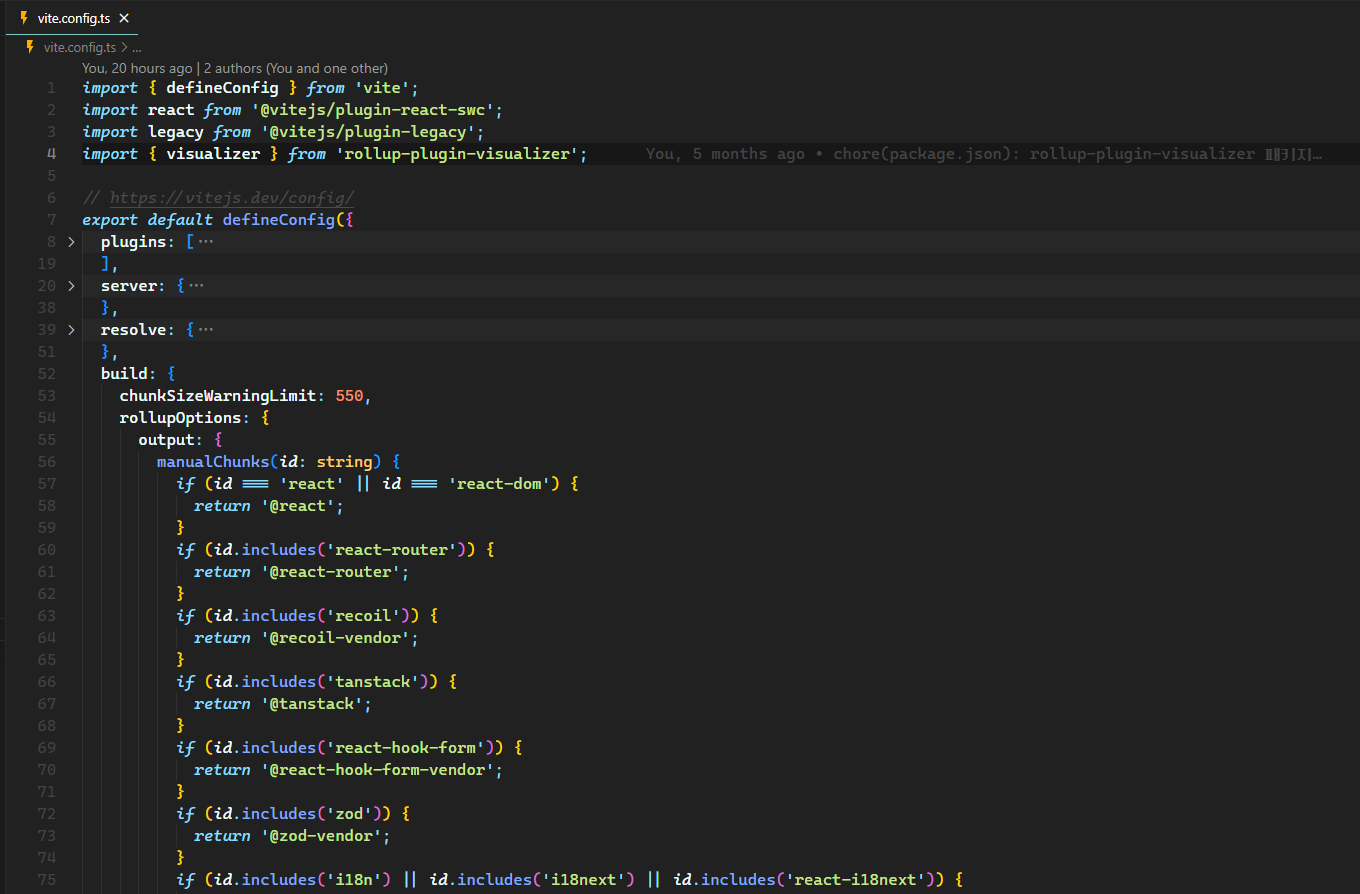Expand the folded plugins array on line 8
Image resolution: width=1360 pixels, height=894 pixels.
coord(69,241)
